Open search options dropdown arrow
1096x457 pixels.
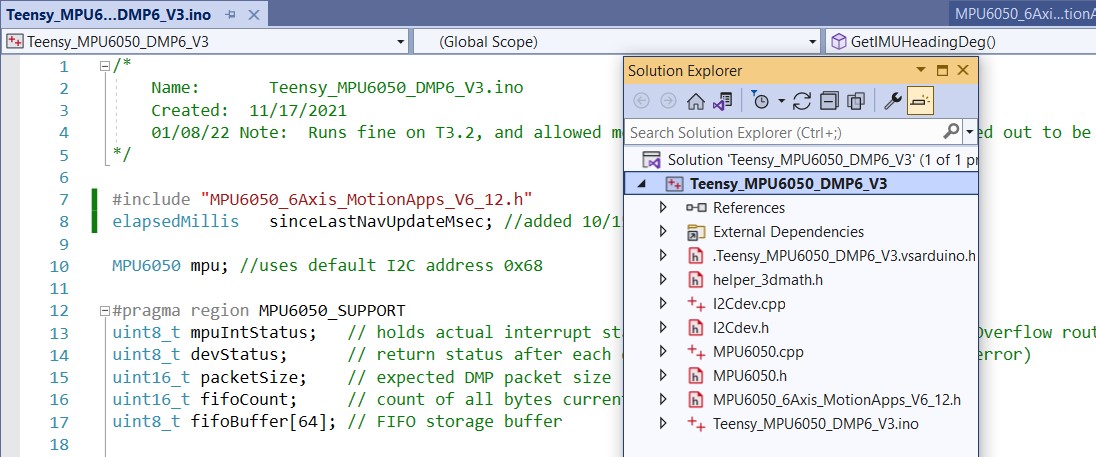coord(969,132)
